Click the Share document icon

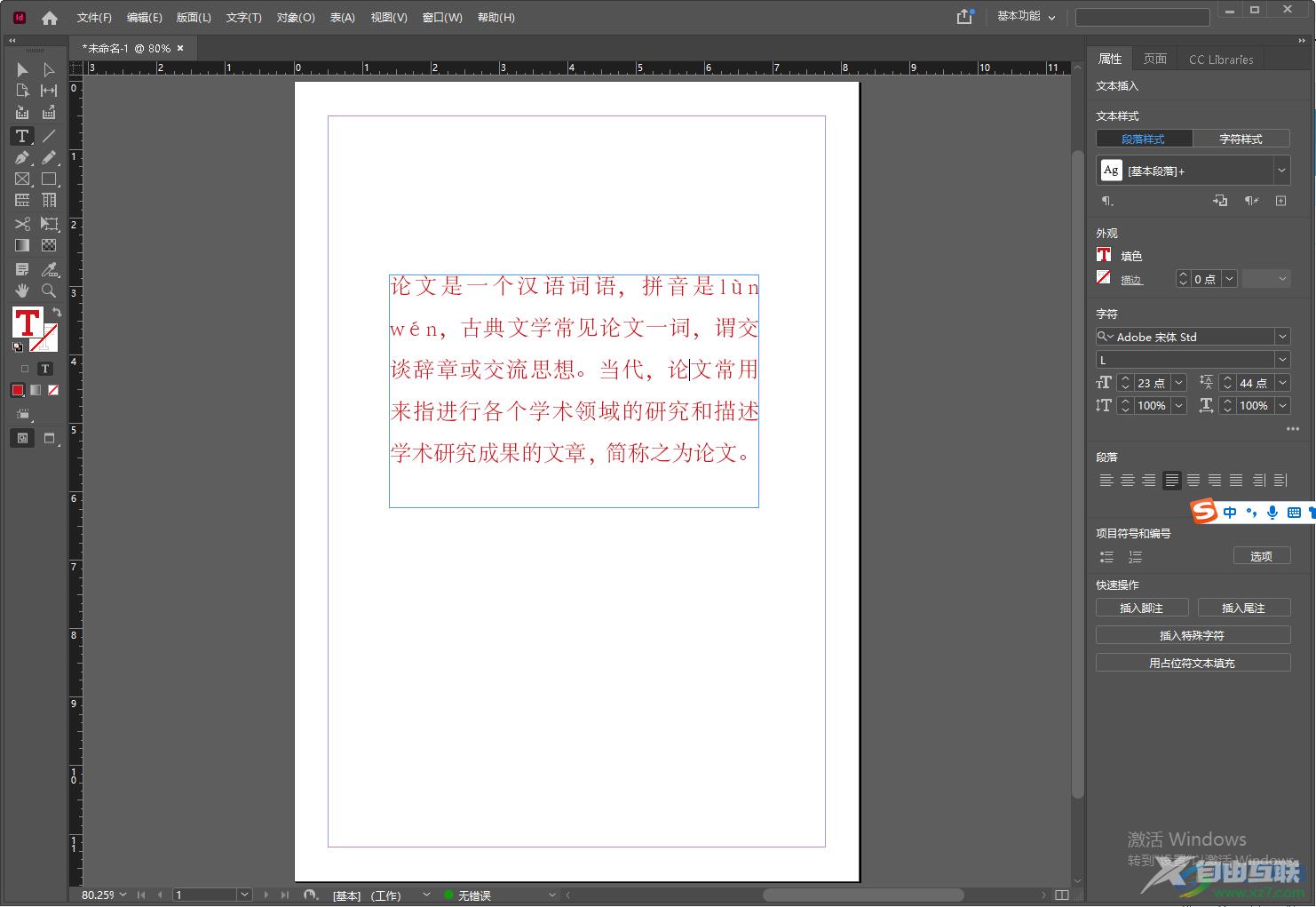[965, 17]
